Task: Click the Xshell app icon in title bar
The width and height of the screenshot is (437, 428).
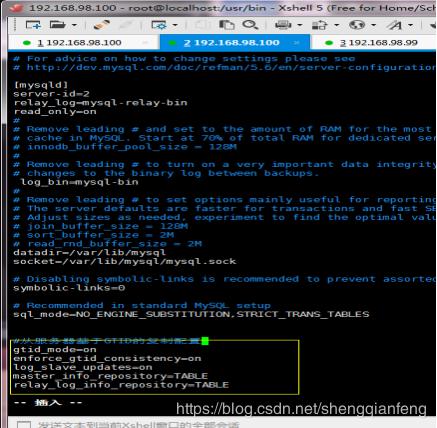Action: 16,7
